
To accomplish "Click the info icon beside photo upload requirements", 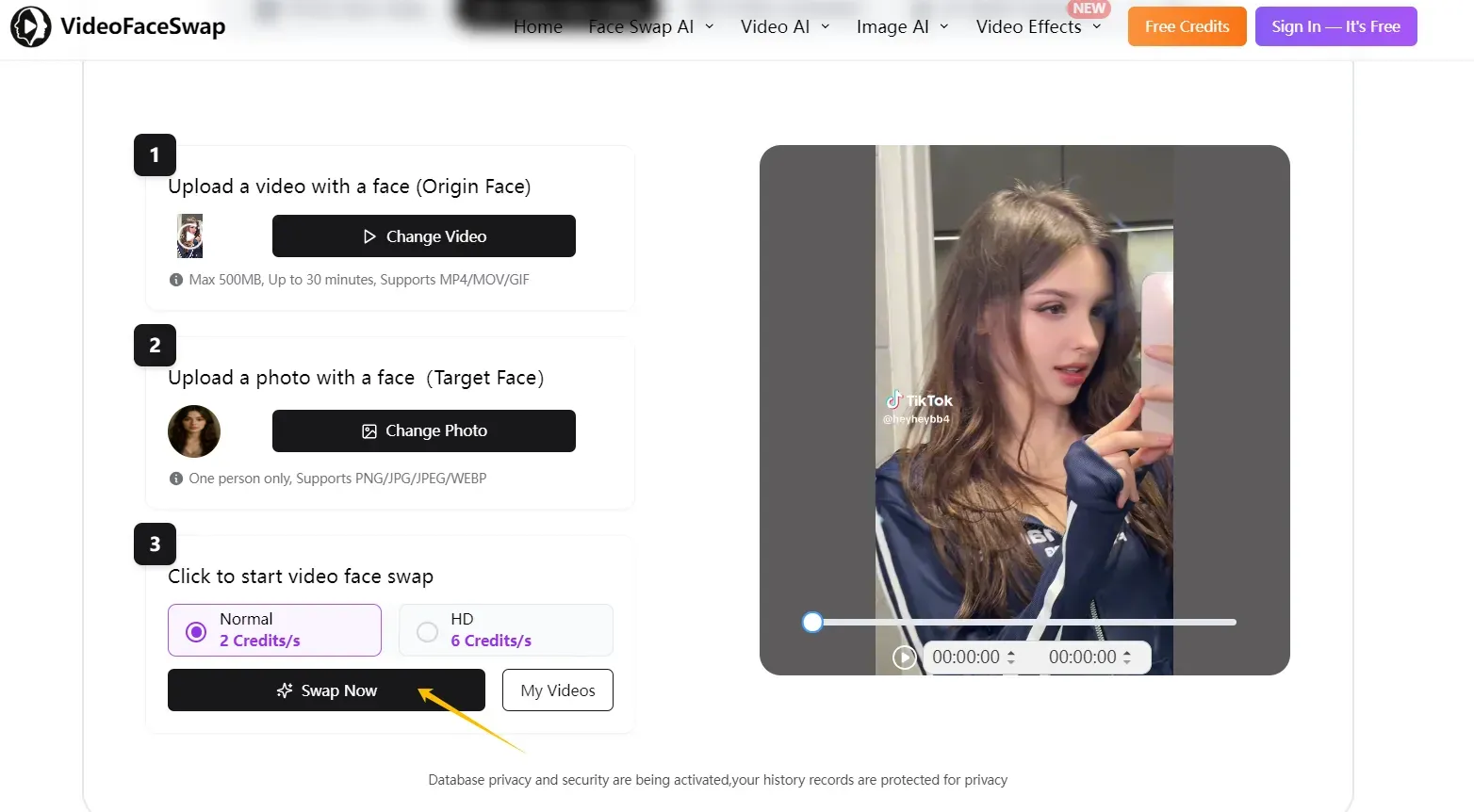I will (176, 478).
